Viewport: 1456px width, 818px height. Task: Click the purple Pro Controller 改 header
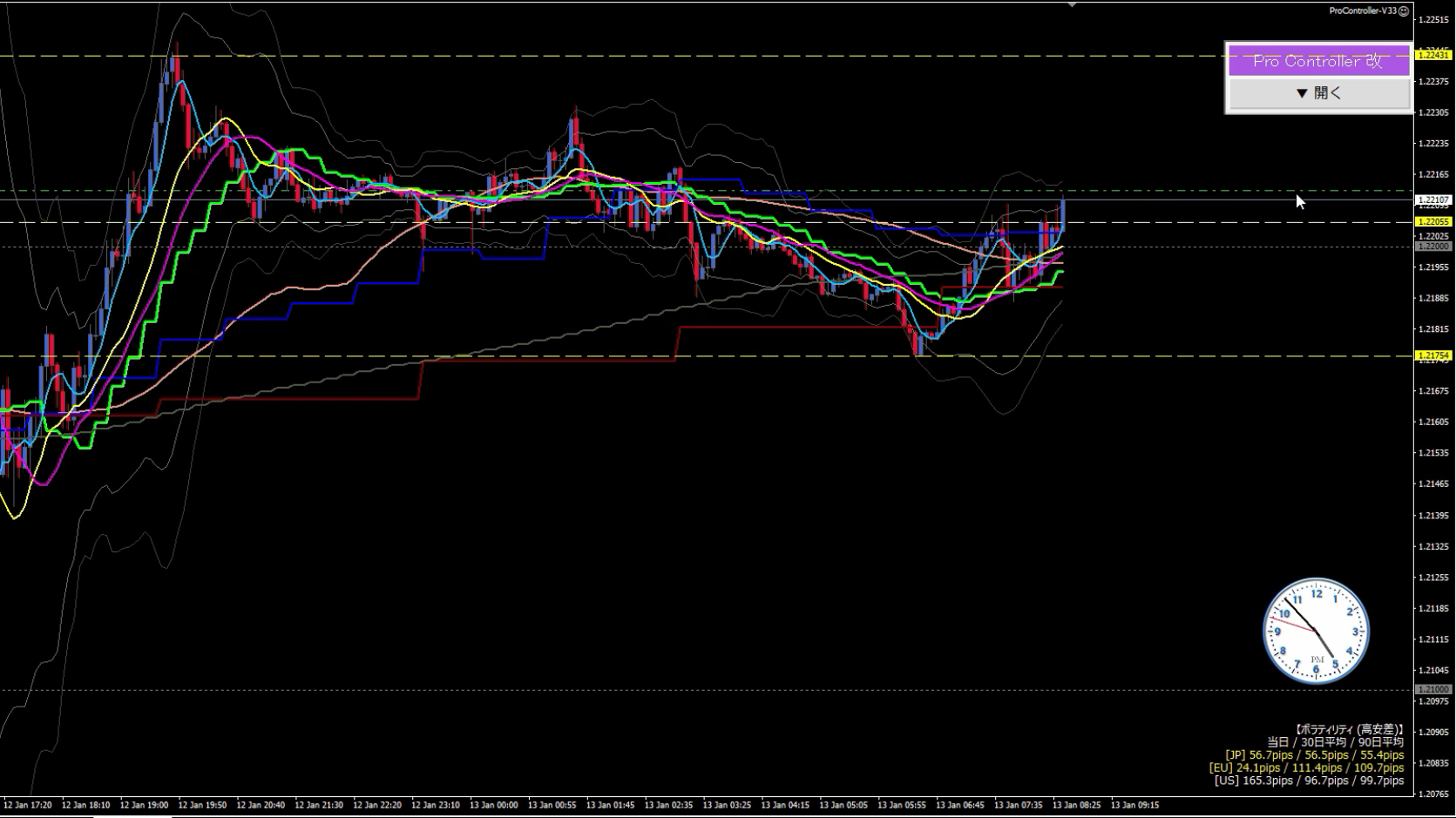tap(1318, 61)
